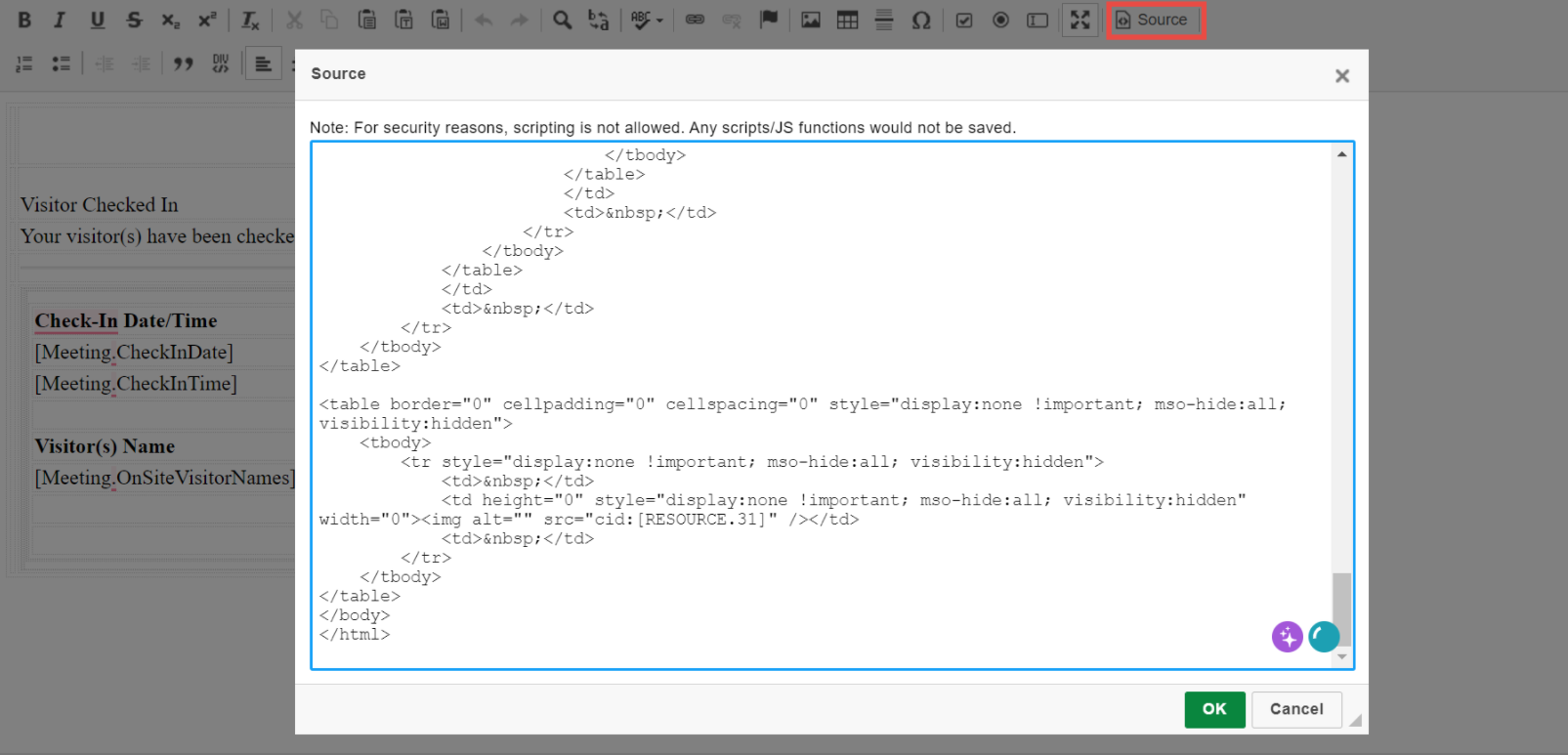Click the scrollbar down arrow in source area
1568x755 pixels.
click(1341, 657)
